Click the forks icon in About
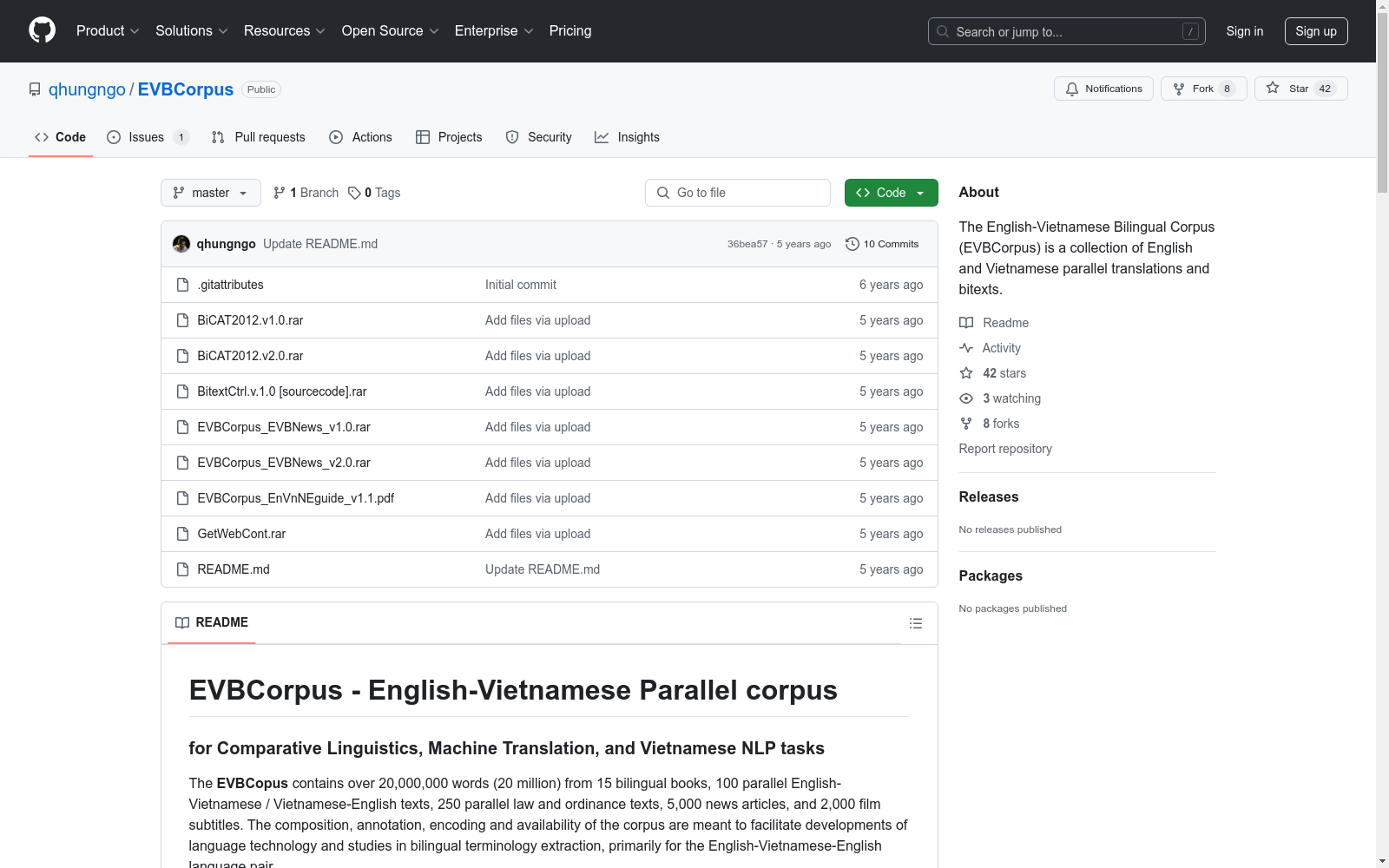Screen dimensions: 1389x868 (966, 424)
